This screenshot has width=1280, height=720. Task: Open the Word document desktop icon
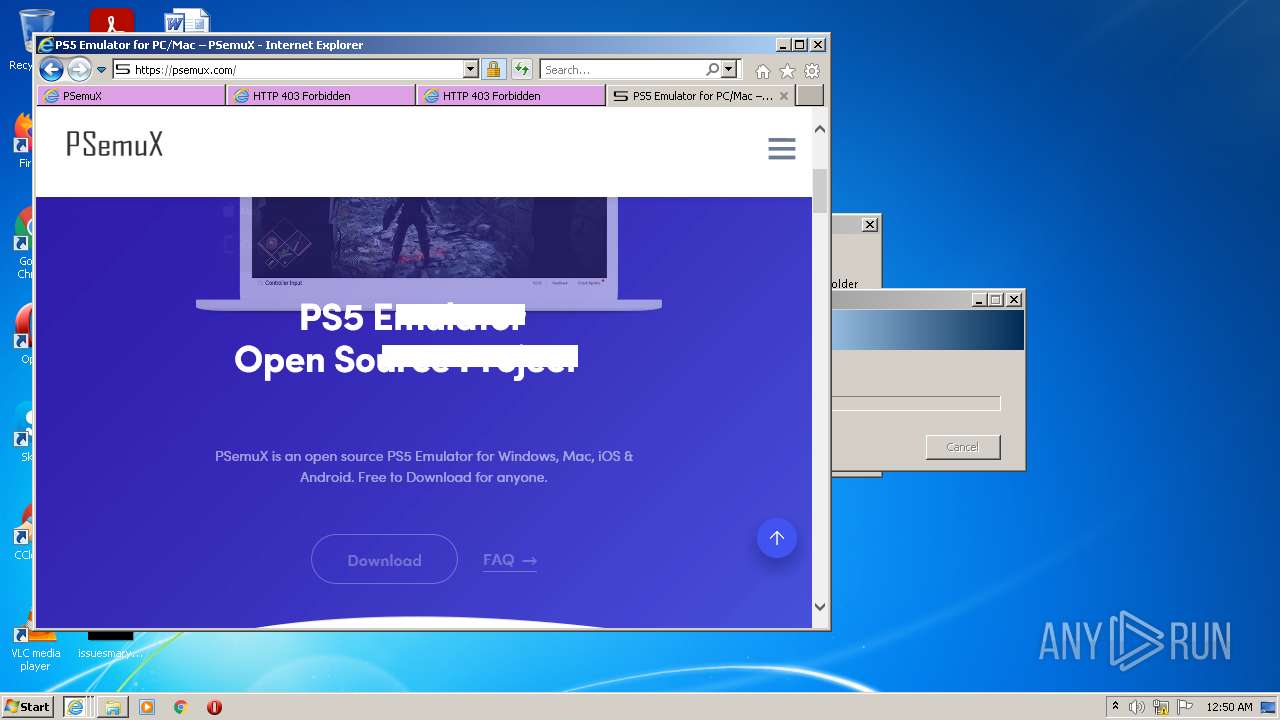pos(187,20)
